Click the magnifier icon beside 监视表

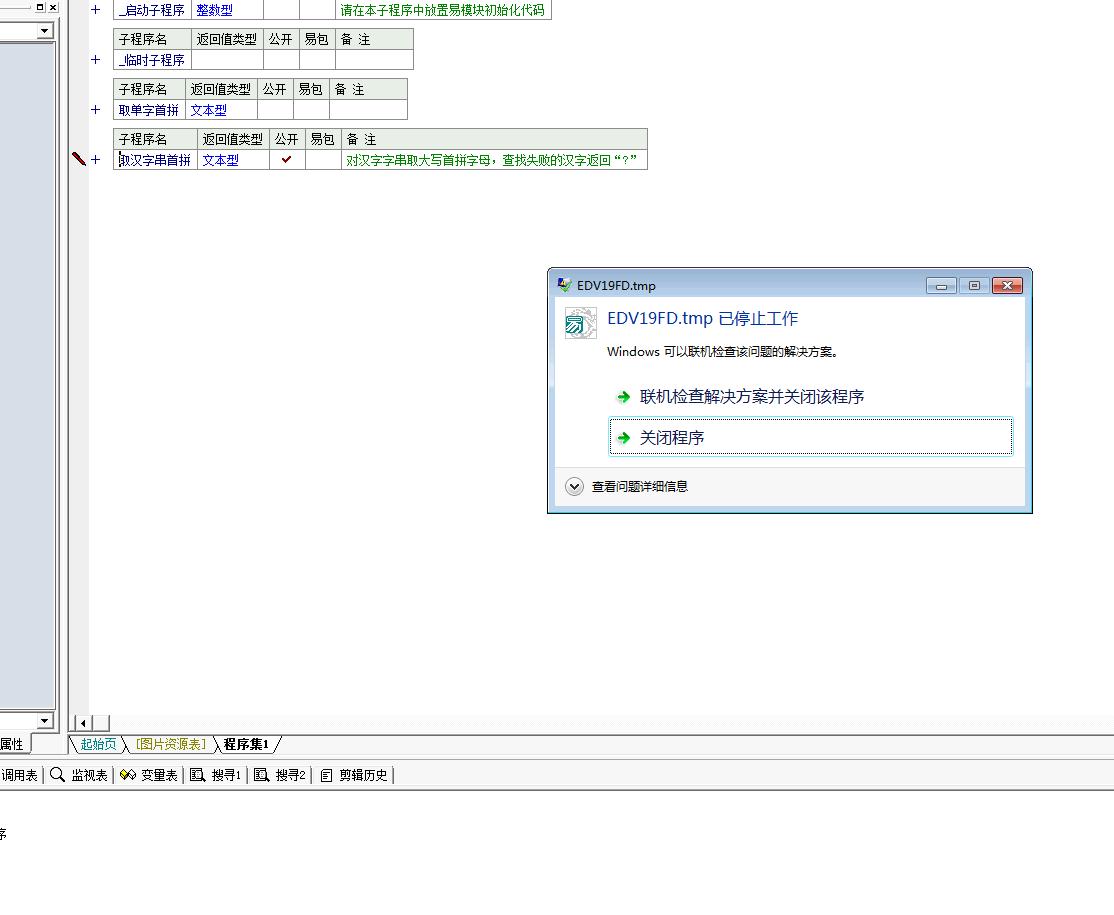pos(58,775)
